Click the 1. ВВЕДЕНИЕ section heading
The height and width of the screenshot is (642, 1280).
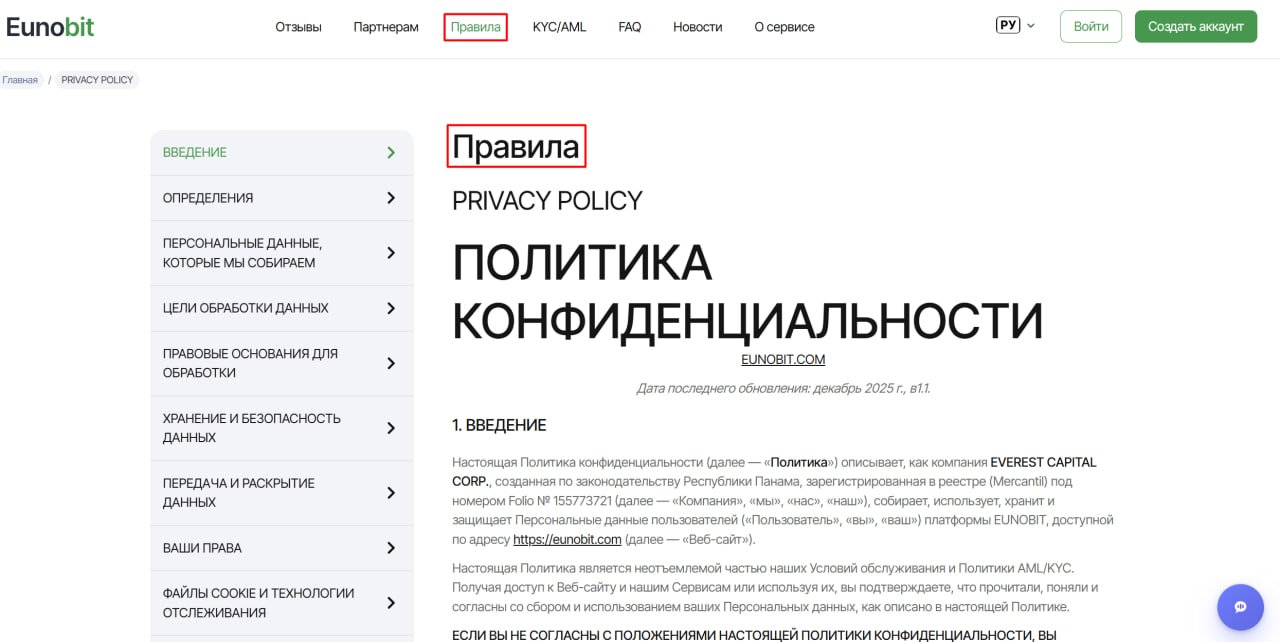click(499, 425)
